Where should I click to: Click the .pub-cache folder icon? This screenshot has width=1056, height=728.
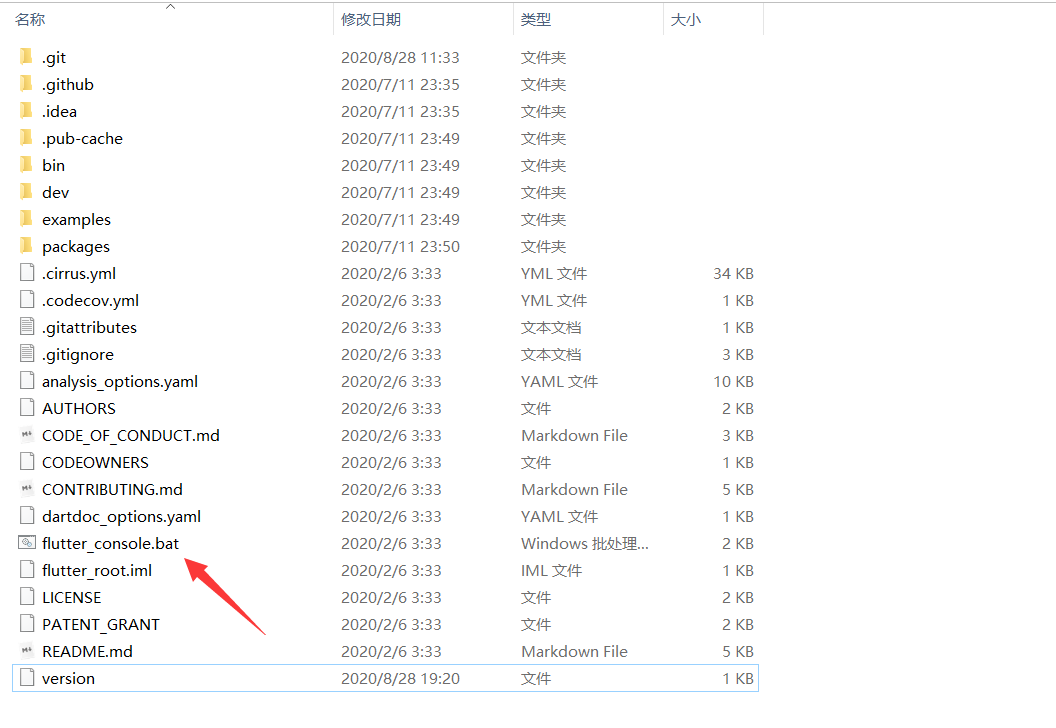coord(26,137)
